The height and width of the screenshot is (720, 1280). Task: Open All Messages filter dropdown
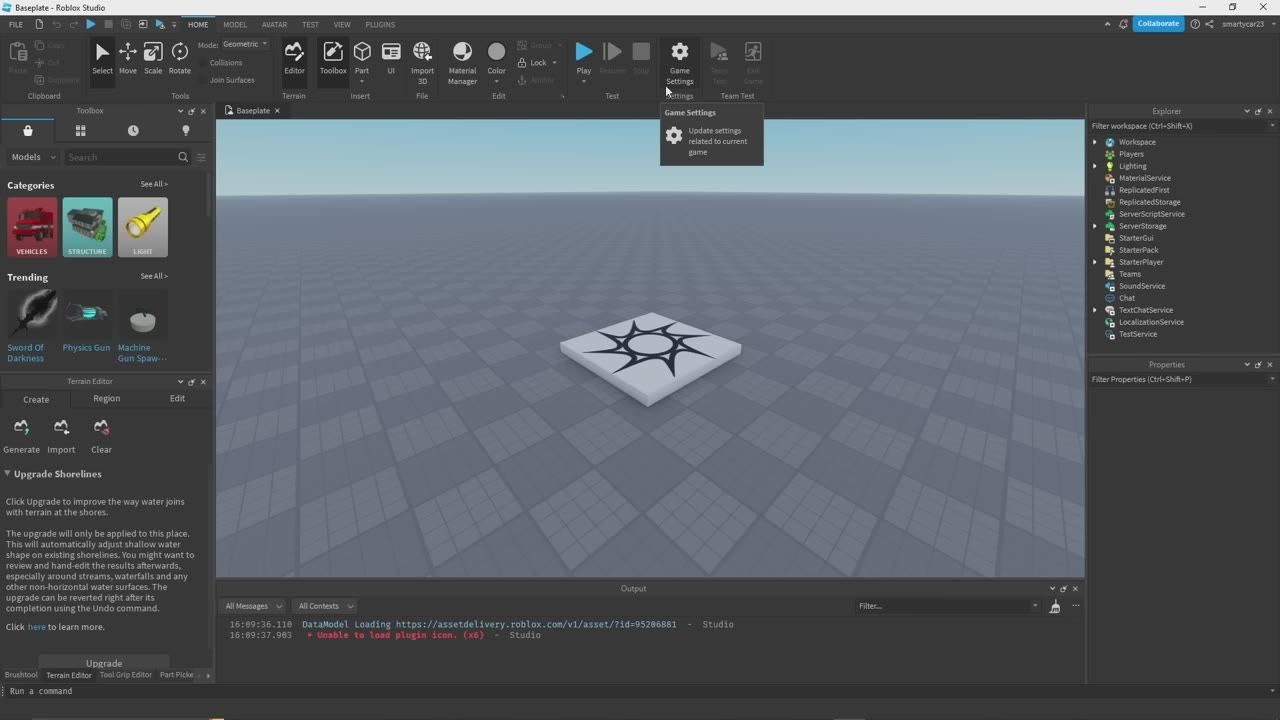(253, 606)
